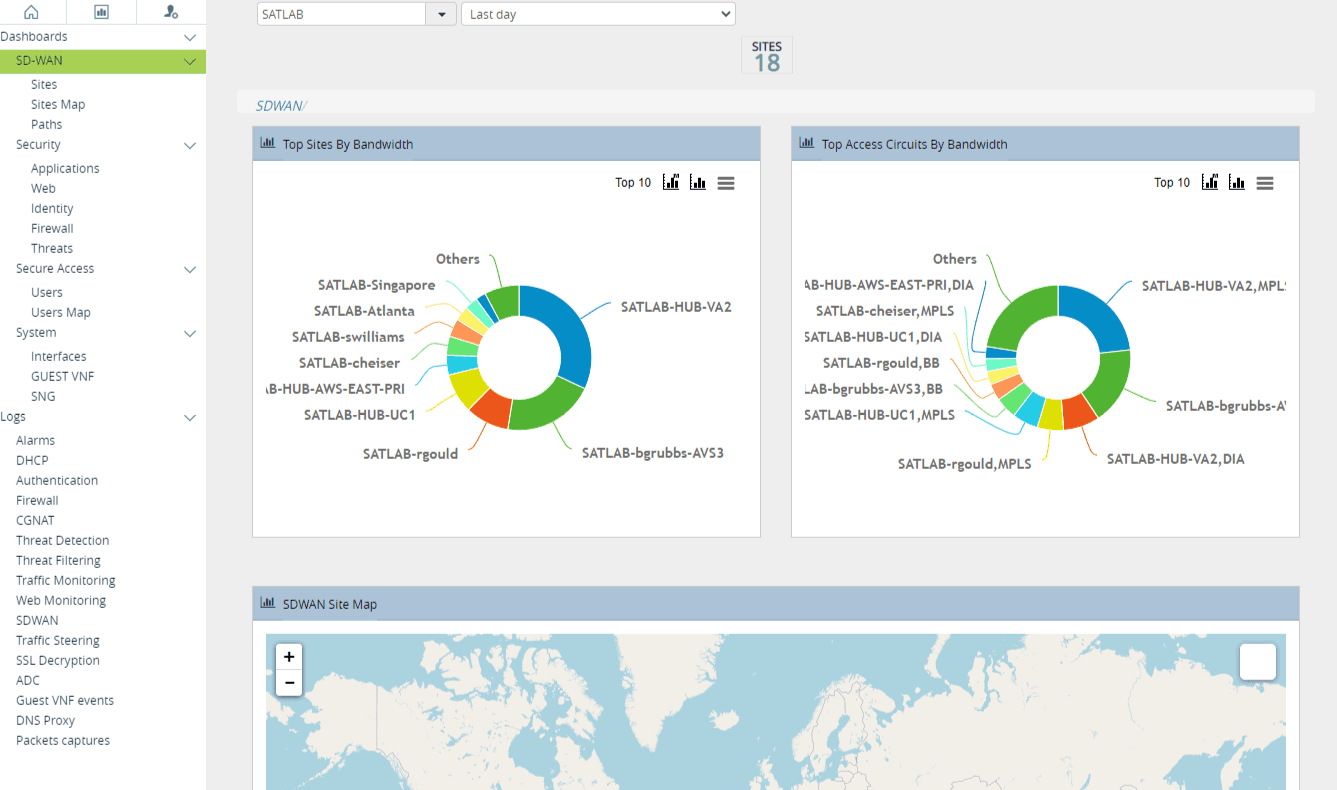Screen dimensions: 1337x790
Task: Open Threats under Security
Action: coord(52,248)
